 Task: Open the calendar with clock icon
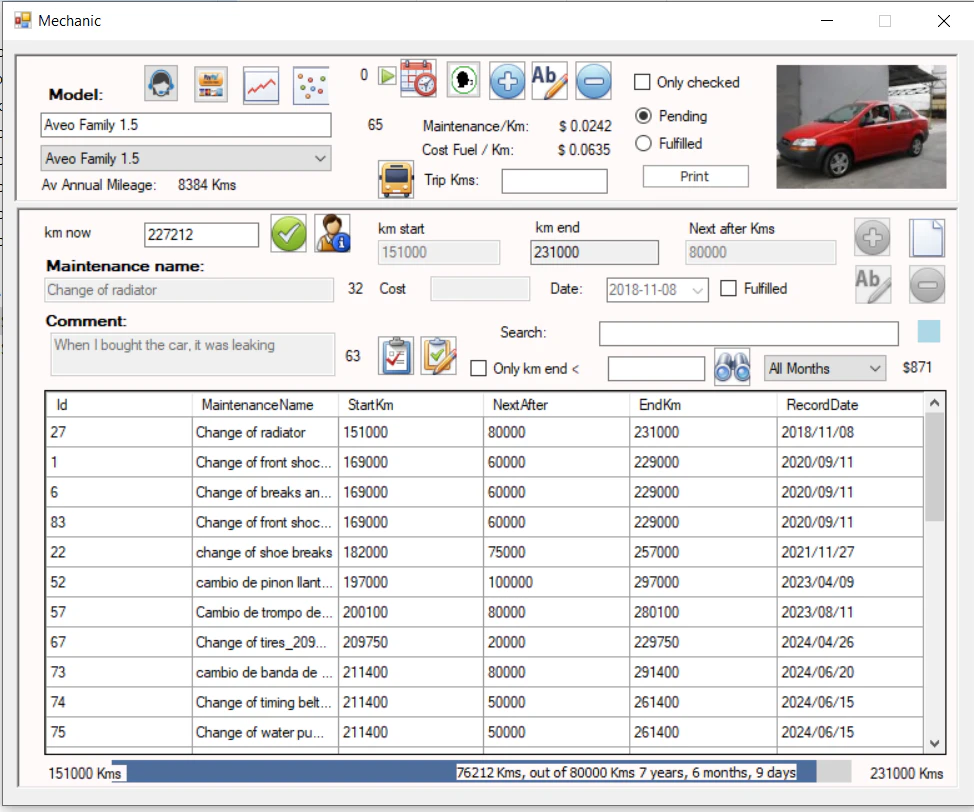click(418, 78)
